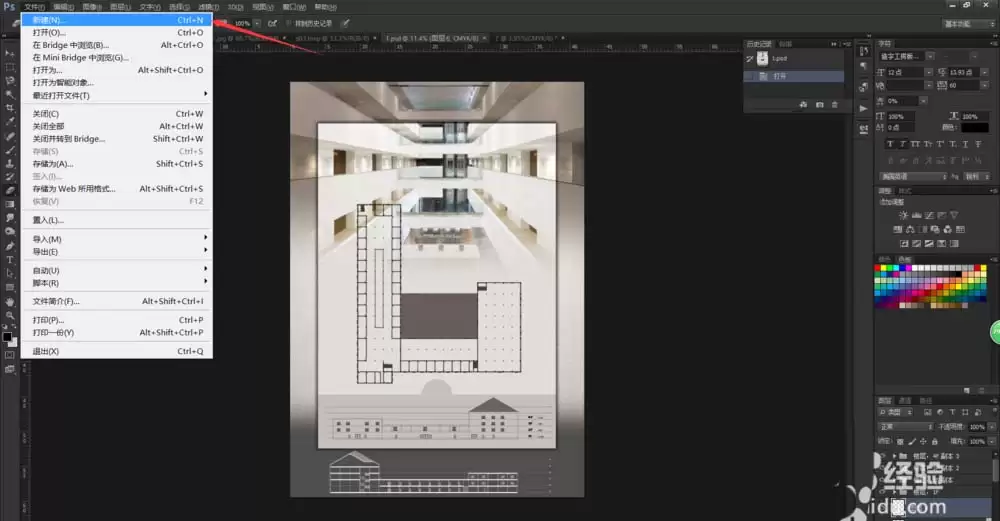
Task: Add Levels adjustment icon
Action: click(x=916, y=216)
